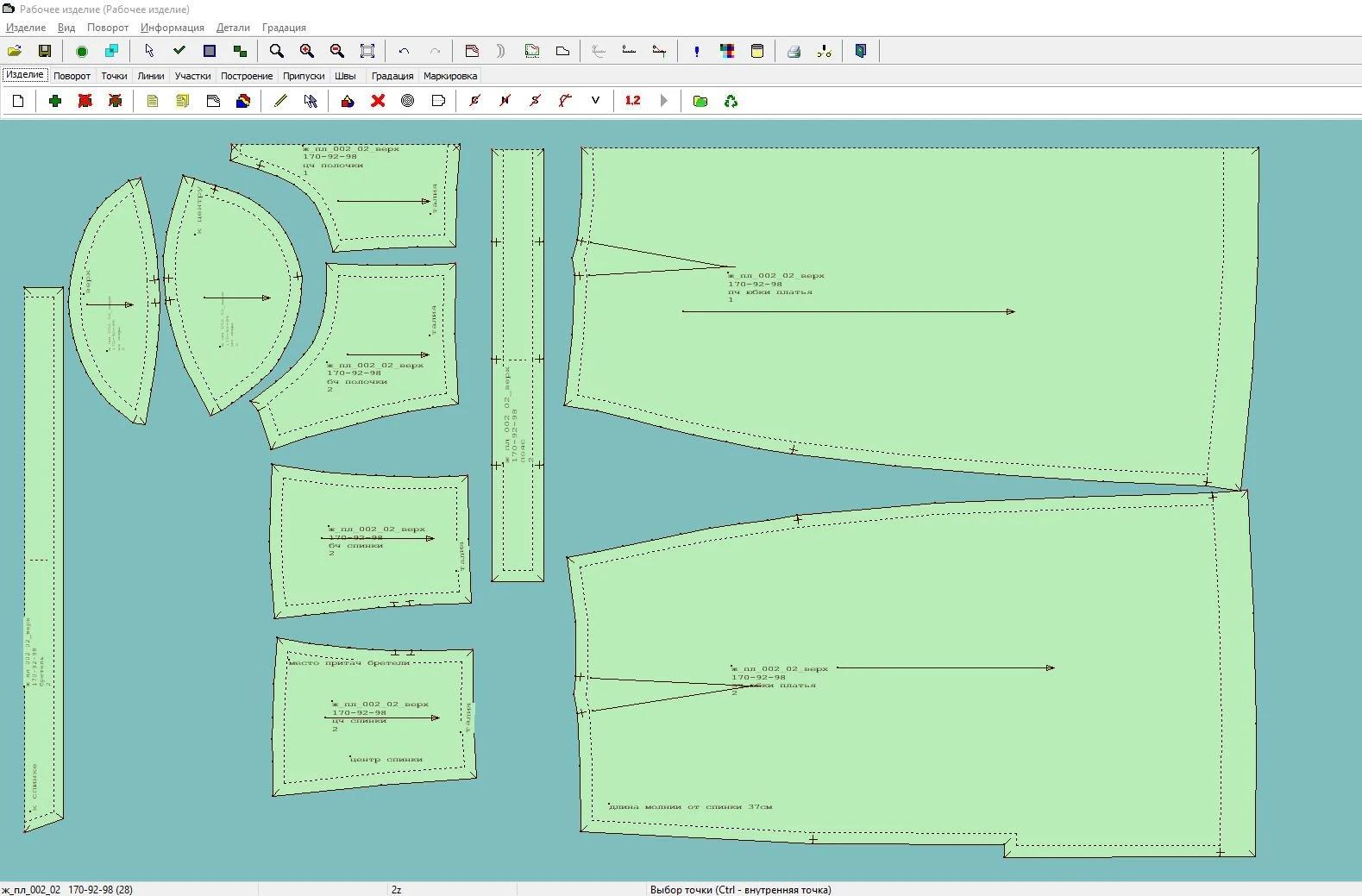Click 'центр спинки' label

(386, 760)
